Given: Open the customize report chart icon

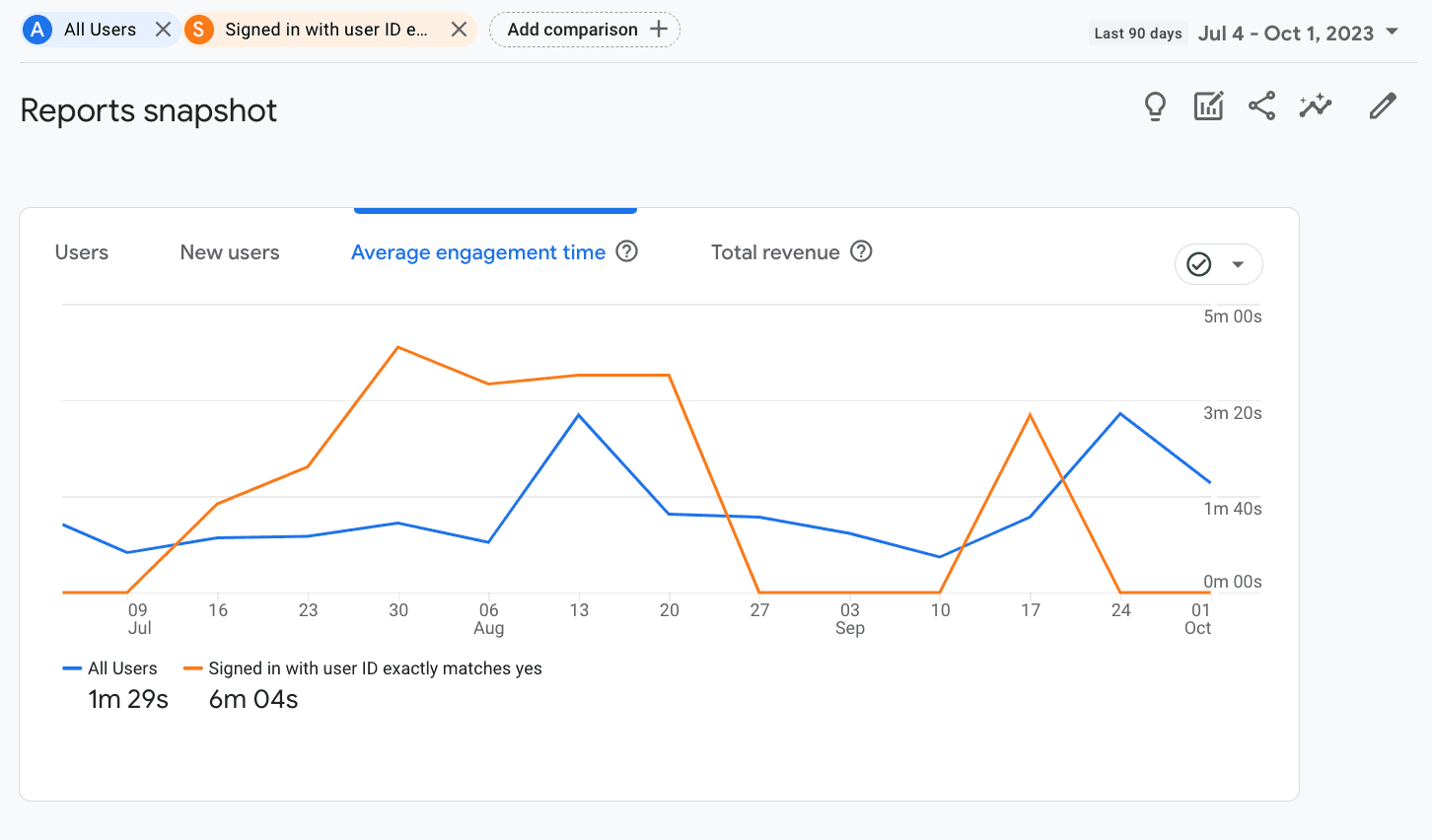Looking at the screenshot, I should click(x=1208, y=106).
